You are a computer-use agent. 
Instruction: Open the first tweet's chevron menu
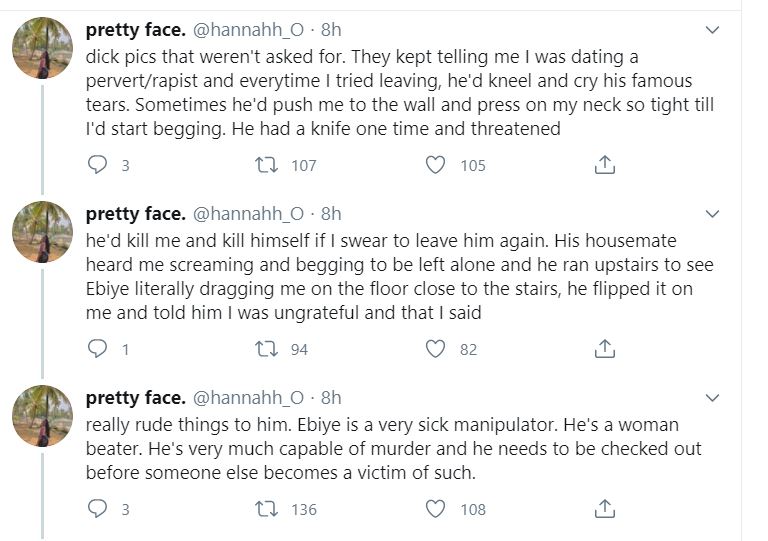[712, 30]
